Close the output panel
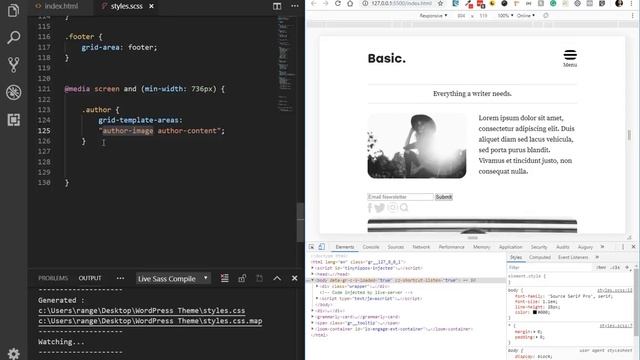The height and width of the screenshot is (360, 640). point(294,278)
